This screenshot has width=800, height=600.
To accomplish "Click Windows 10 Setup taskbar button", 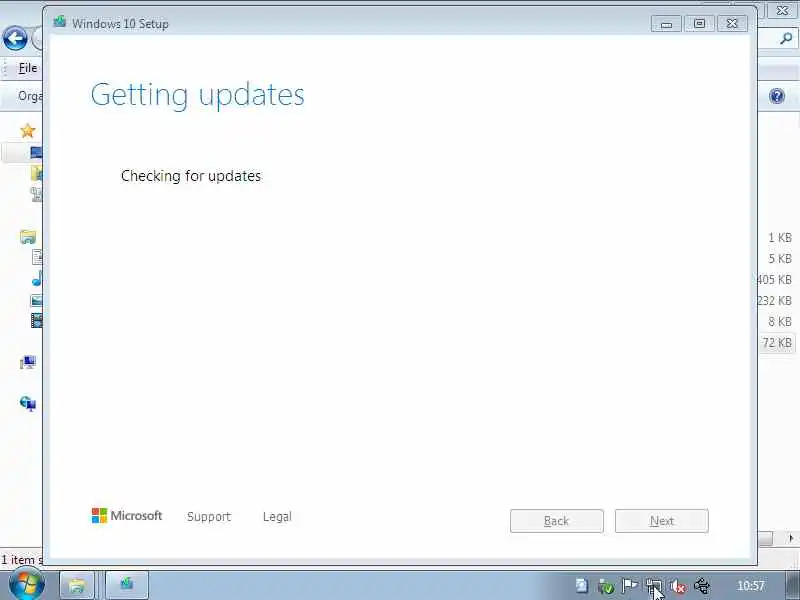I will pos(127,585).
